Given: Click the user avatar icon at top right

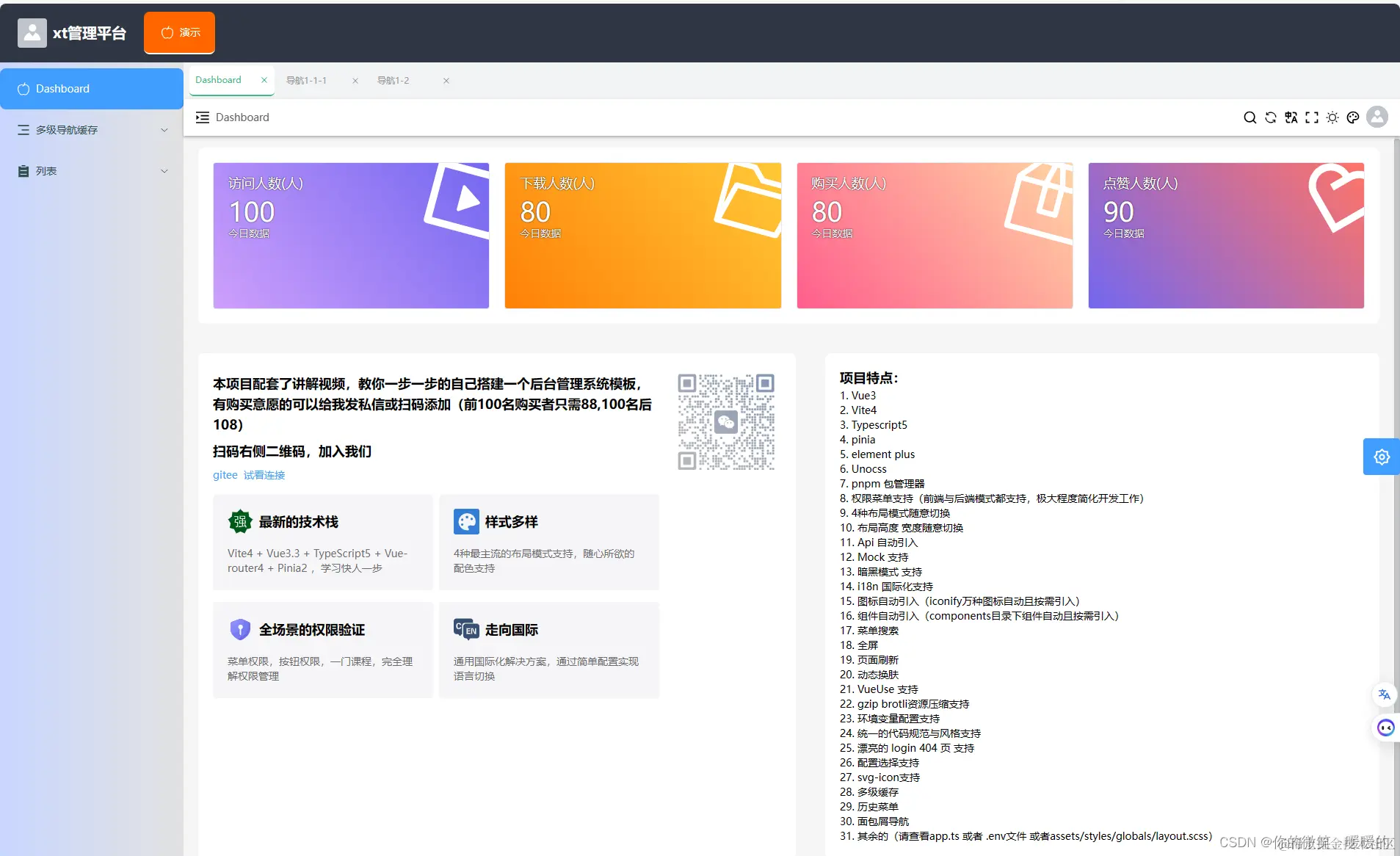Looking at the screenshot, I should pos(1377,117).
